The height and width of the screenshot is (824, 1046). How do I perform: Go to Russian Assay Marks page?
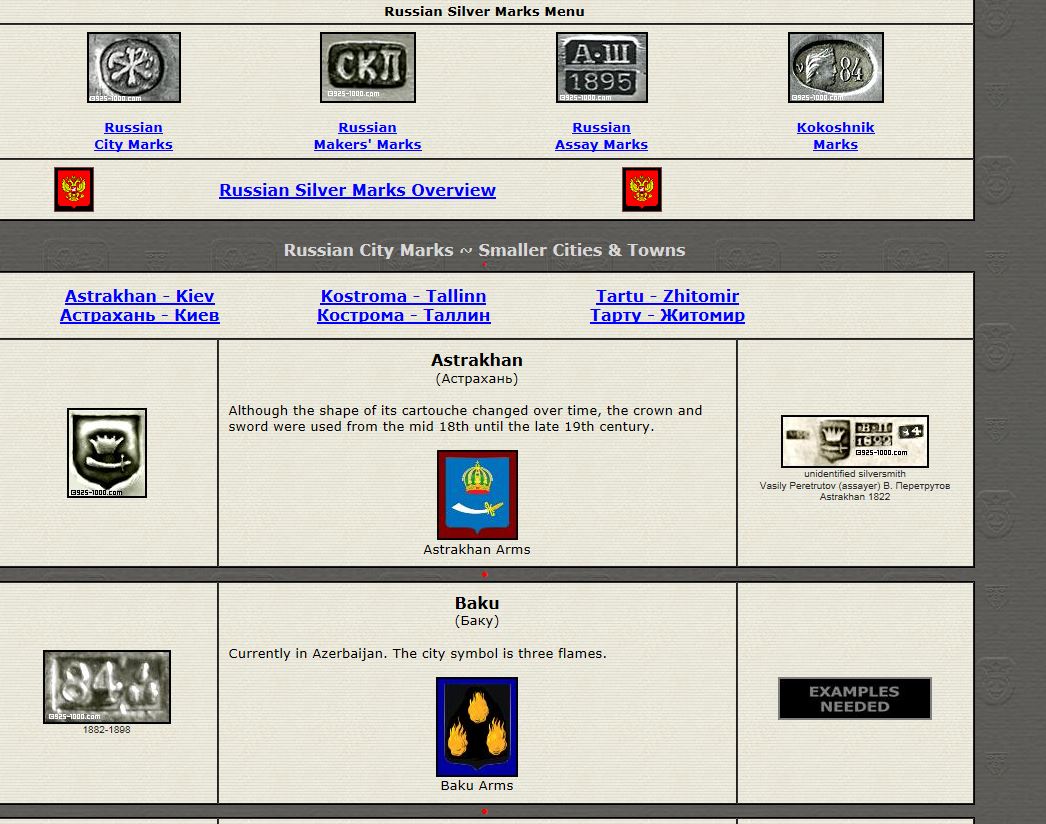[x=601, y=136]
